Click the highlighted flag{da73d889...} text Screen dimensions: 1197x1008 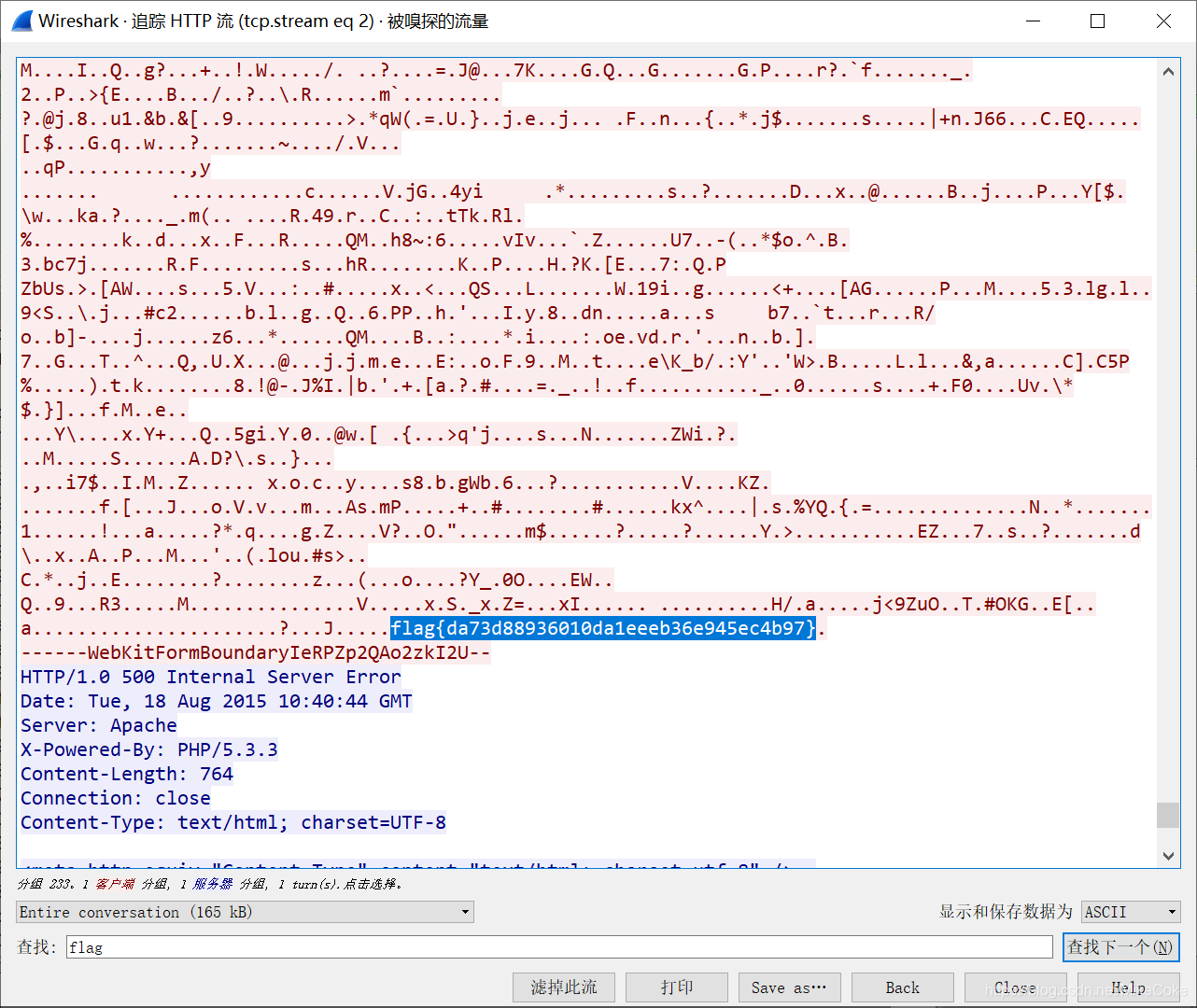click(603, 628)
